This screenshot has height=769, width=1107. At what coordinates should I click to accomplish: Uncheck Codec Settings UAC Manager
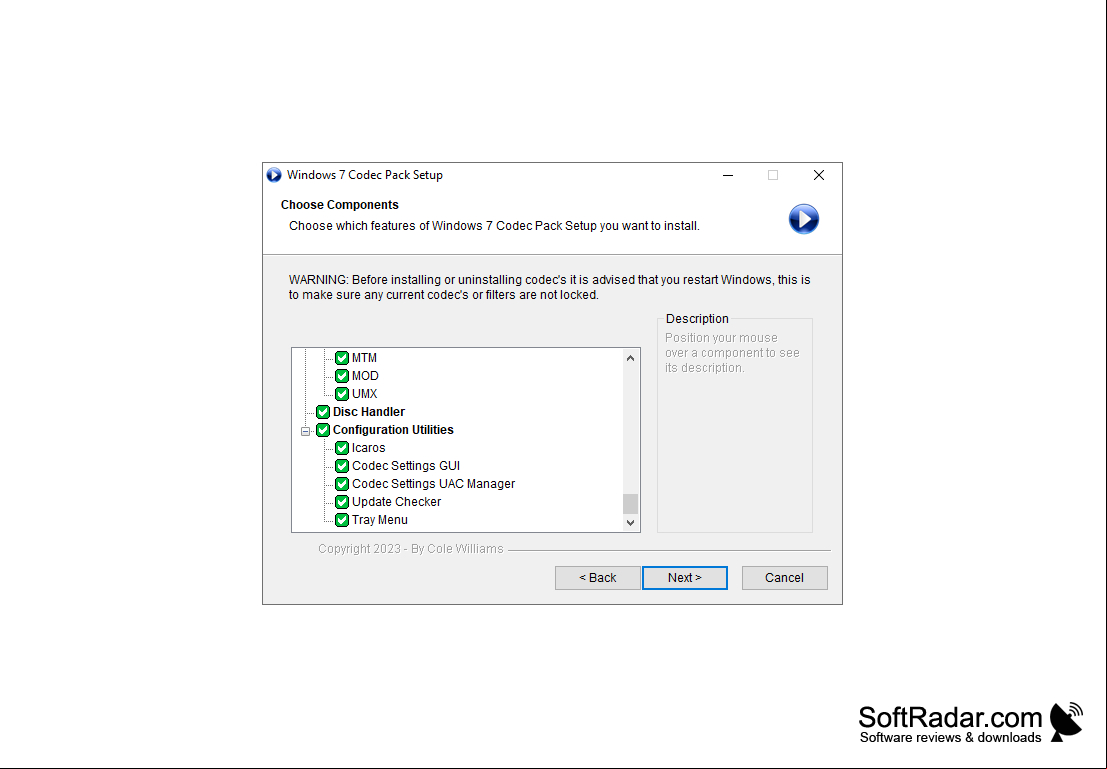(x=342, y=484)
